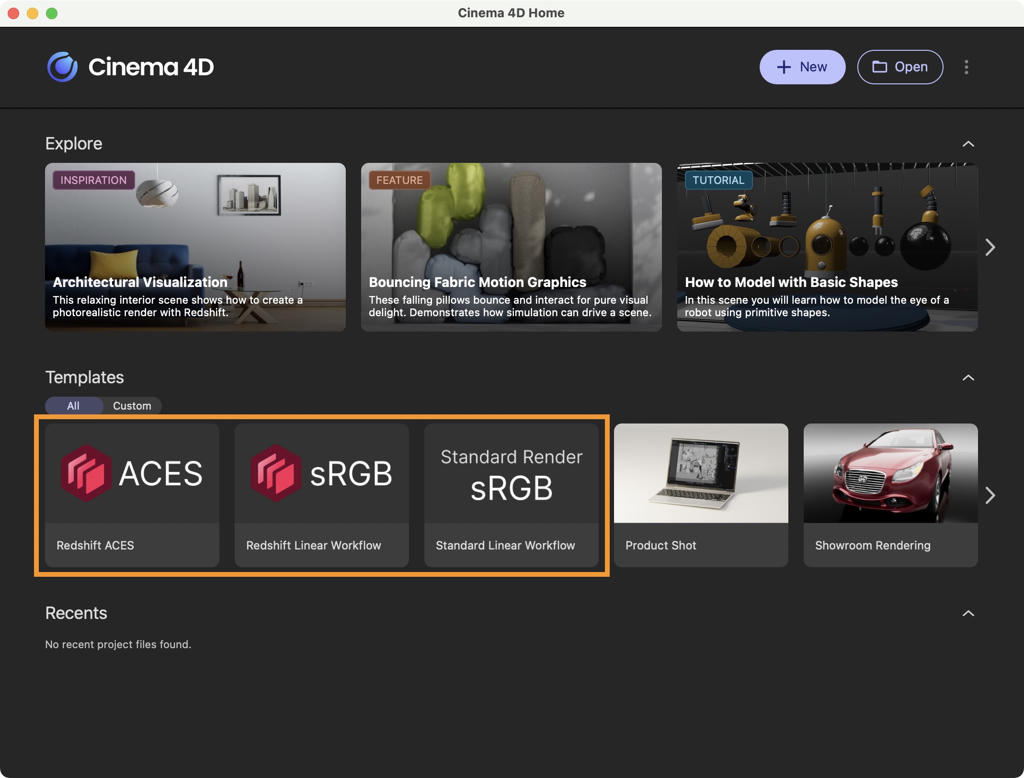The height and width of the screenshot is (778, 1024).
Task: Maximize the Cinema 4D Home window
Action: (52, 13)
